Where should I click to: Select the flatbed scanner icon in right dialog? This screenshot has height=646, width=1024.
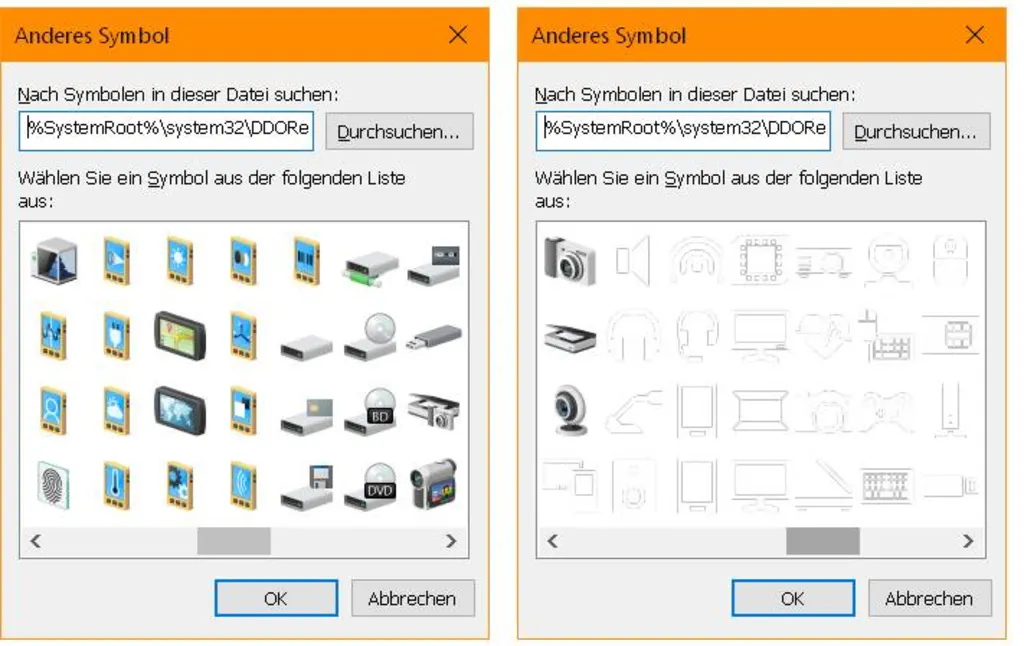pos(570,337)
